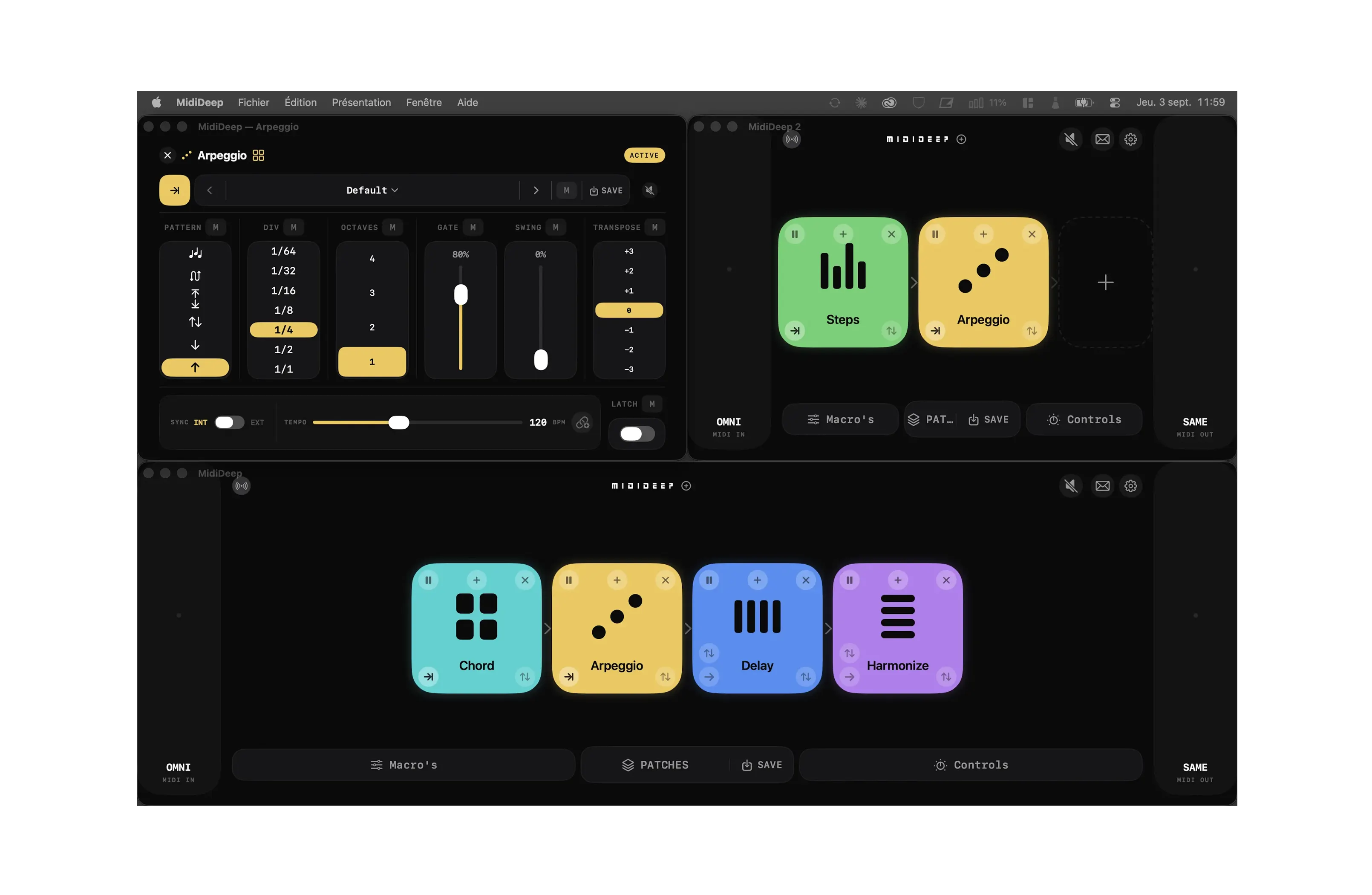Screen dimensions: 1372x895
Task: Go to the next preset with right chevron
Action: click(536, 191)
